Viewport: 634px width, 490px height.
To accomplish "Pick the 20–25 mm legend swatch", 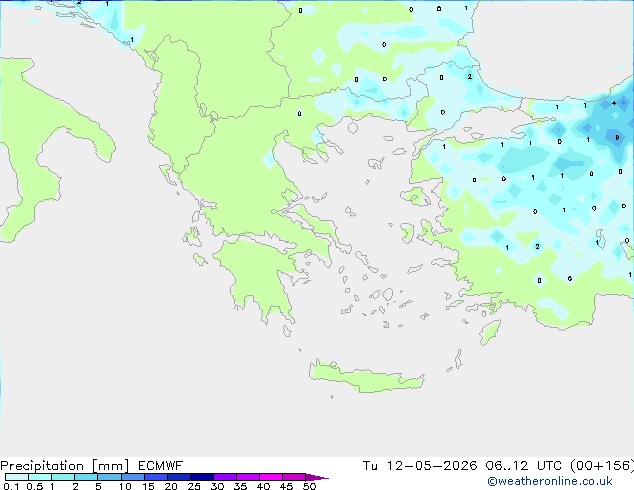I will pyautogui.click(x=178, y=477).
